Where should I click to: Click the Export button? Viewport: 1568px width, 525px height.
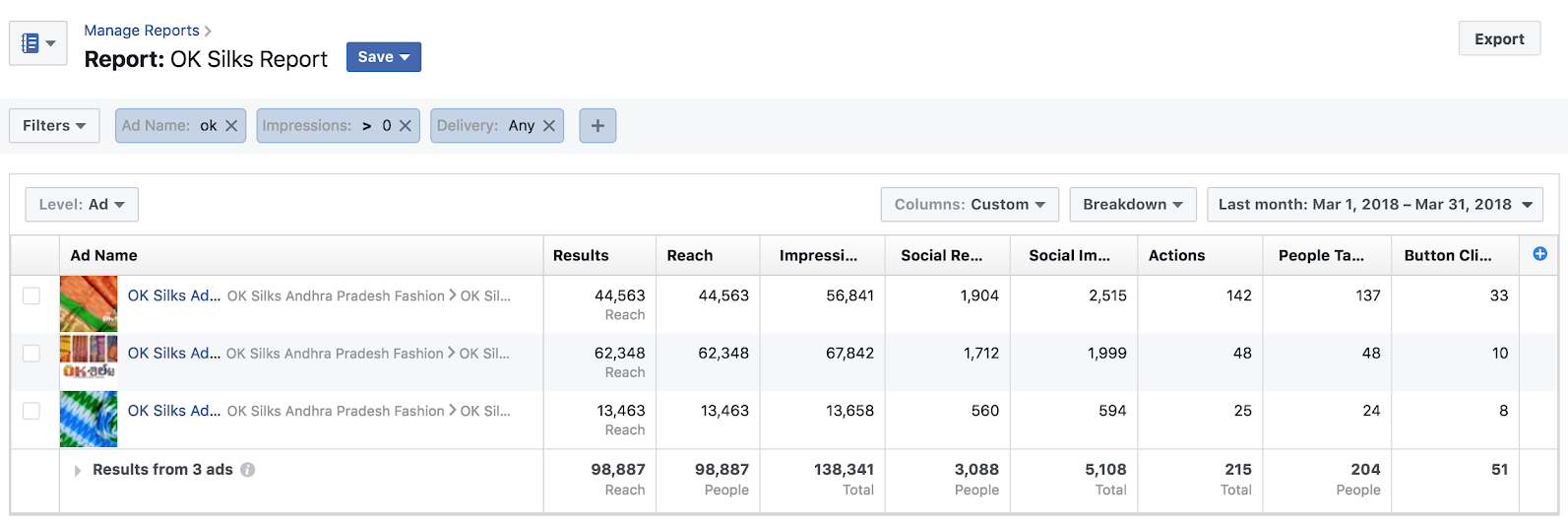(1498, 39)
